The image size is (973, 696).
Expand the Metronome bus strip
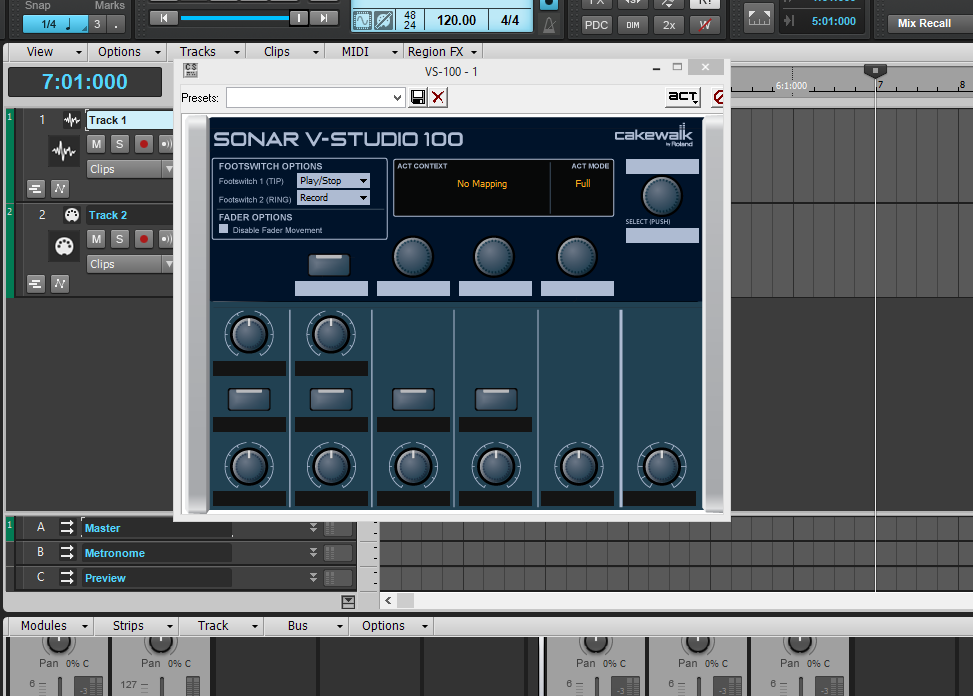313,552
